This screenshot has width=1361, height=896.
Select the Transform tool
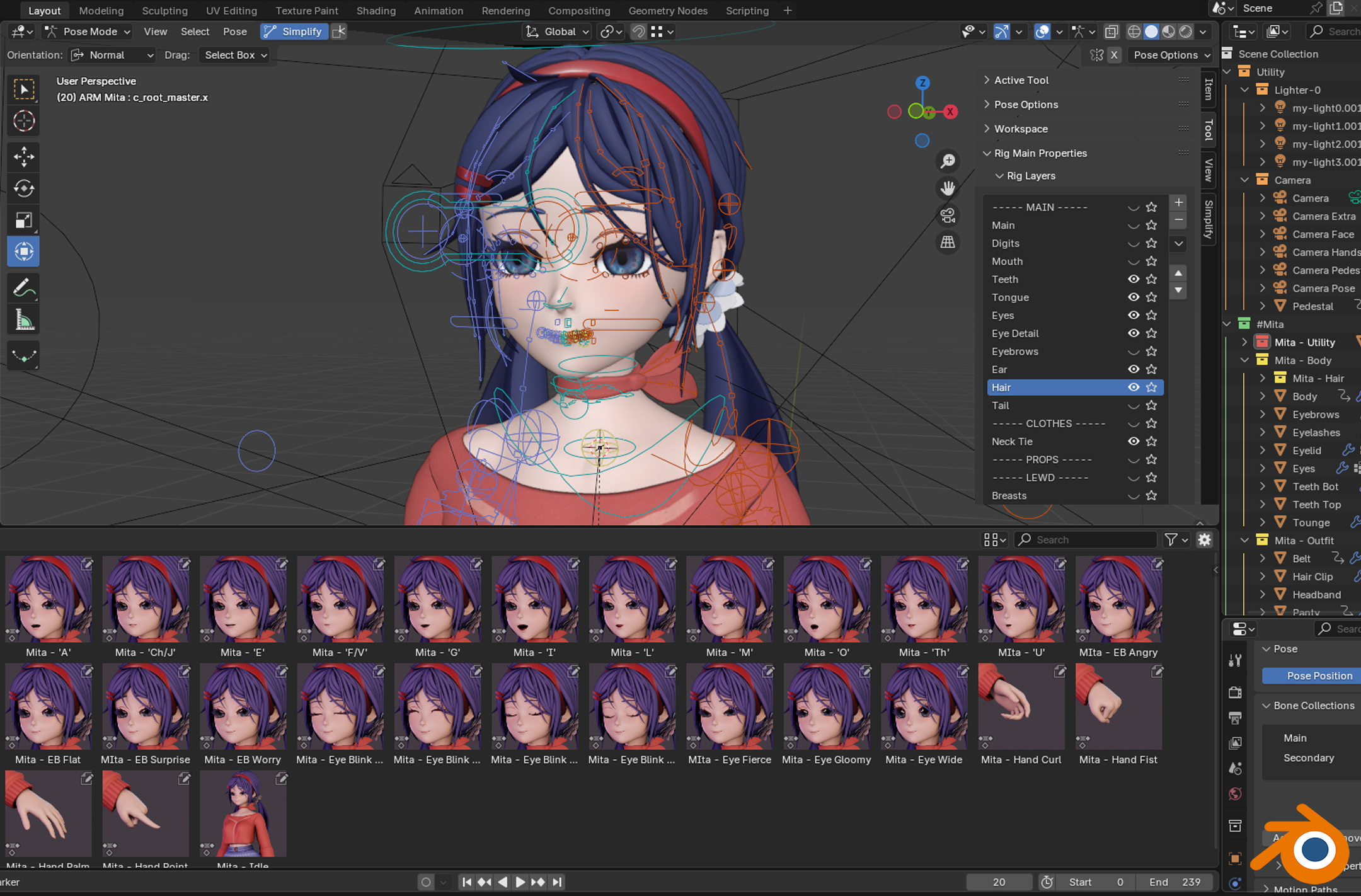coord(24,252)
